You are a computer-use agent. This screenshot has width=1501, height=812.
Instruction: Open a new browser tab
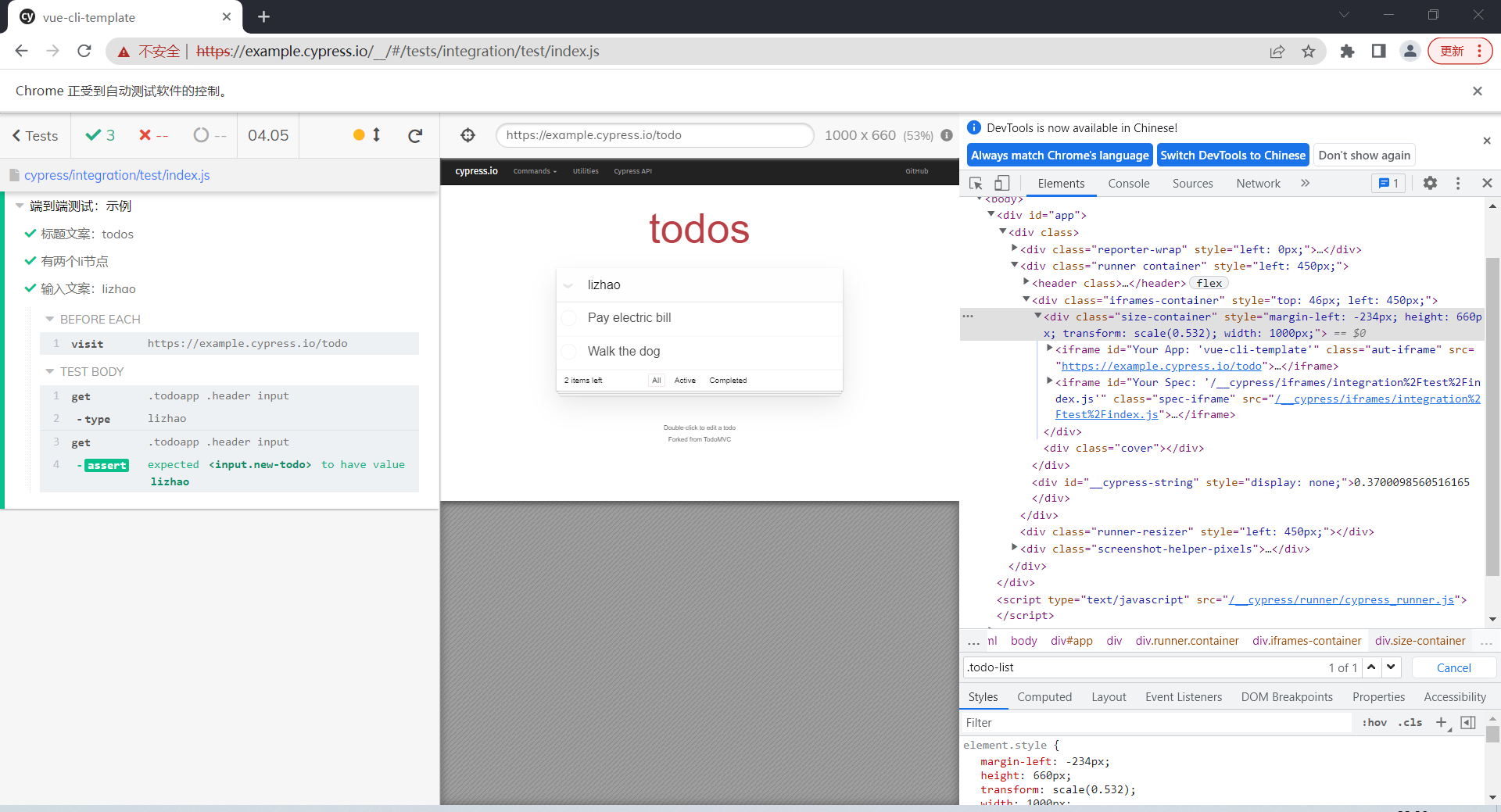pos(263,16)
